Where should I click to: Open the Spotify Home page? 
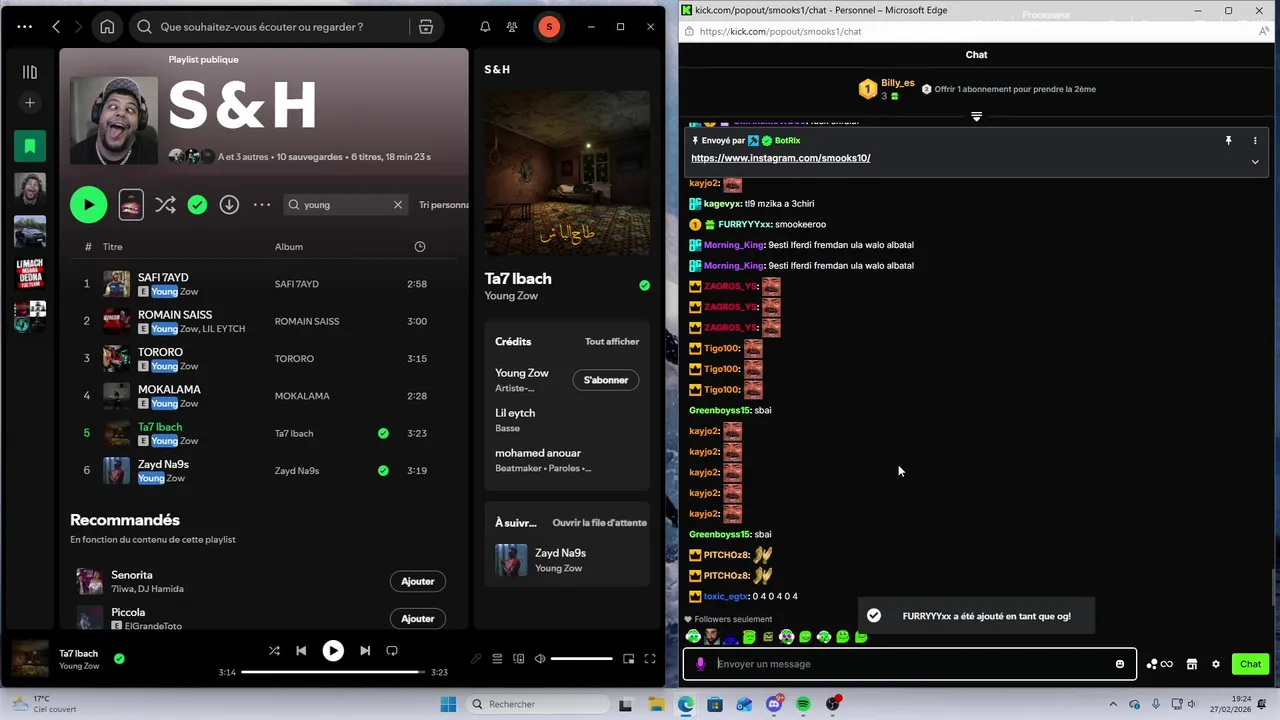[107, 27]
